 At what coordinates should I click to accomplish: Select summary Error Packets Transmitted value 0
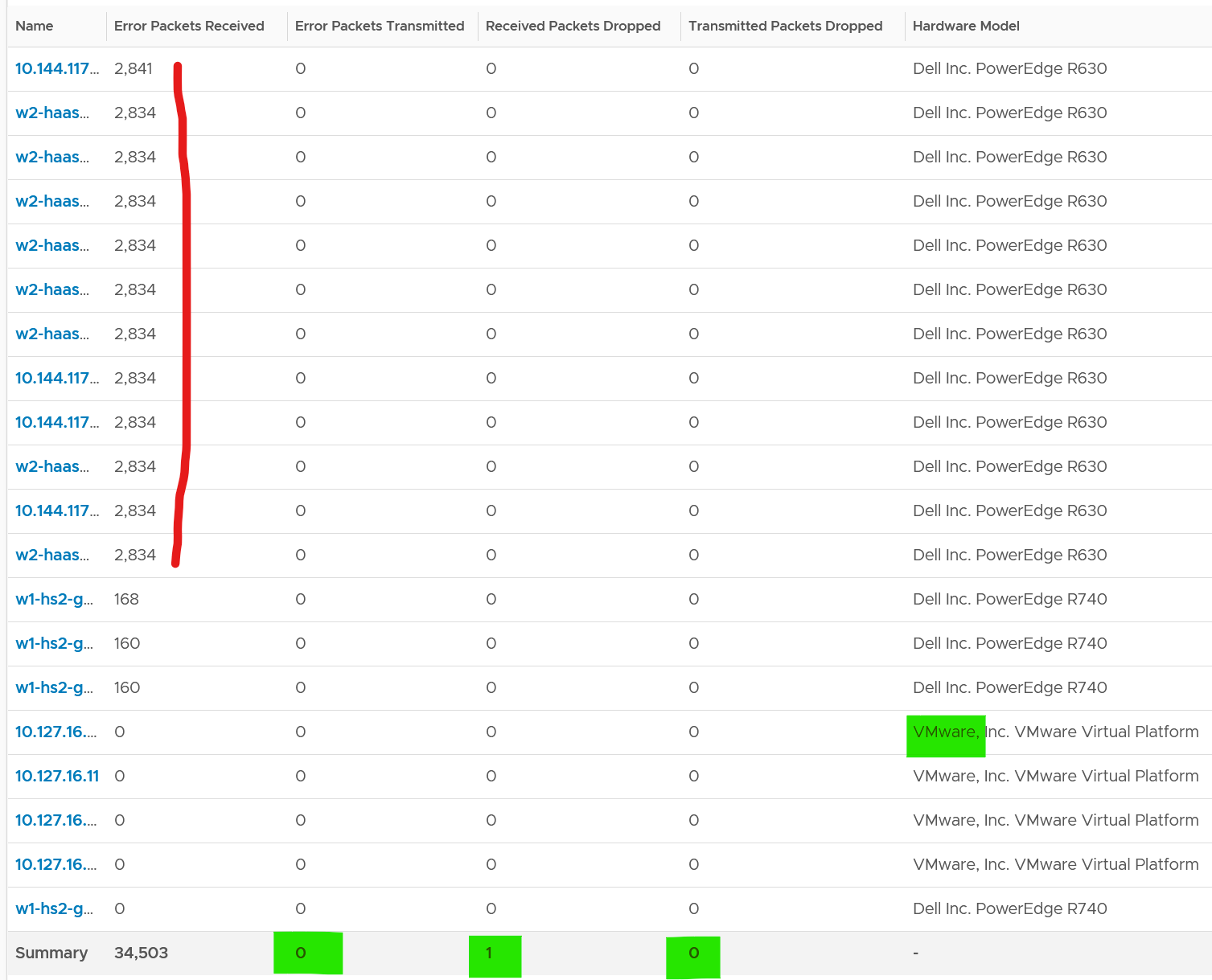(301, 953)
